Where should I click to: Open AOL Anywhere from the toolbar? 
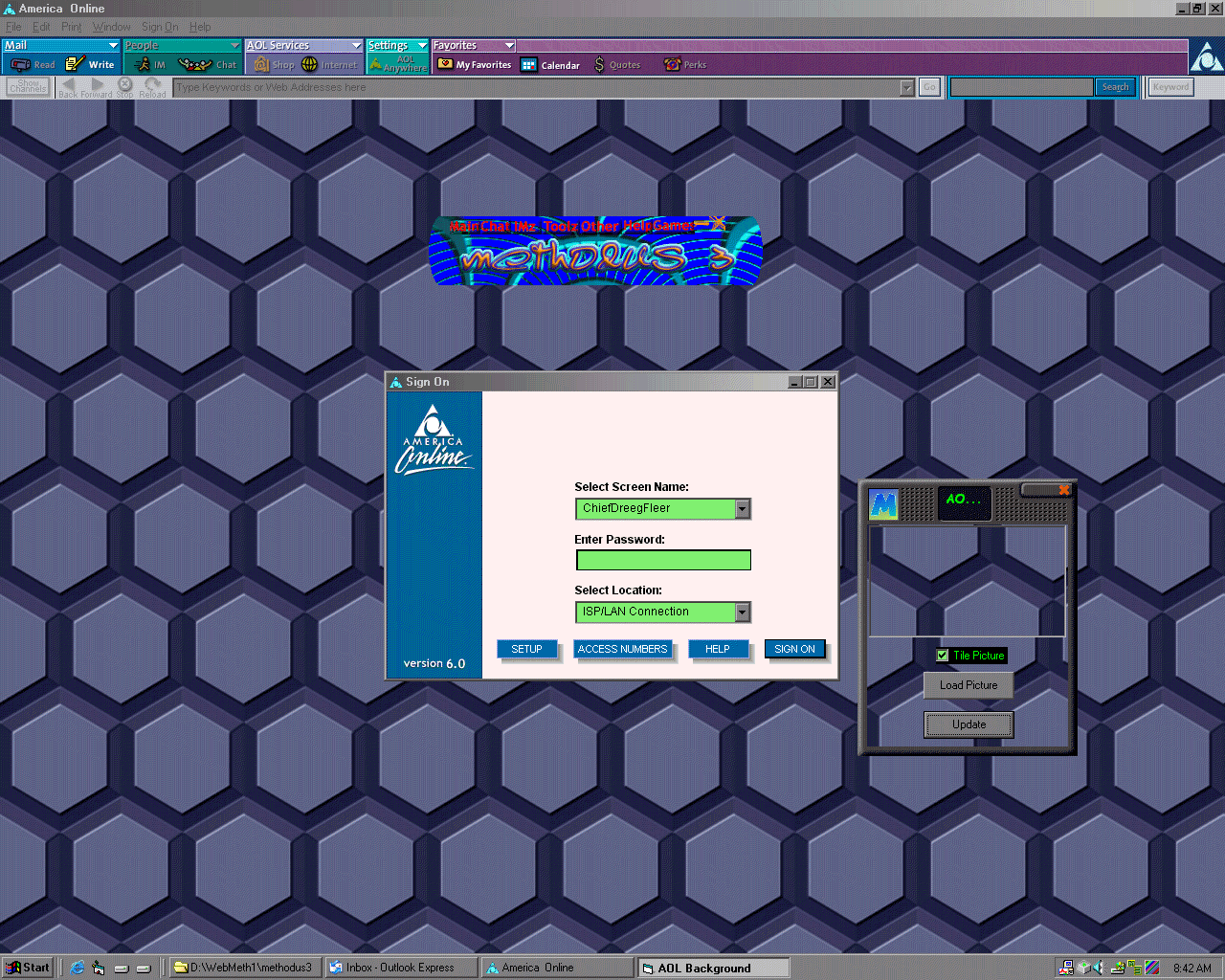[x=398, y=64]
